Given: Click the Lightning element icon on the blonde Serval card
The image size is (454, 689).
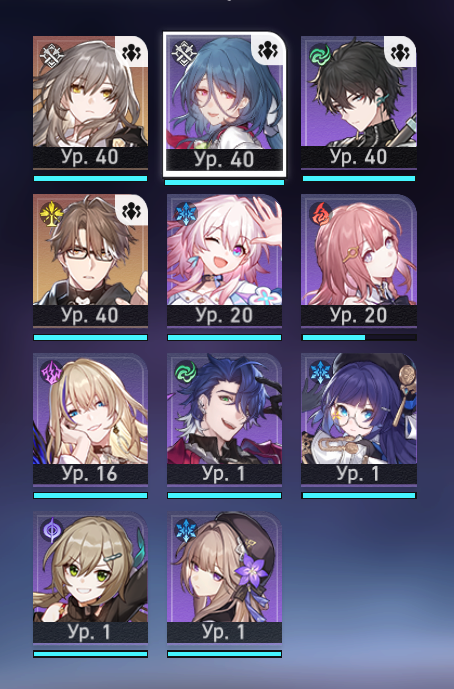Looking at the screenshot, I should (51, 372).
